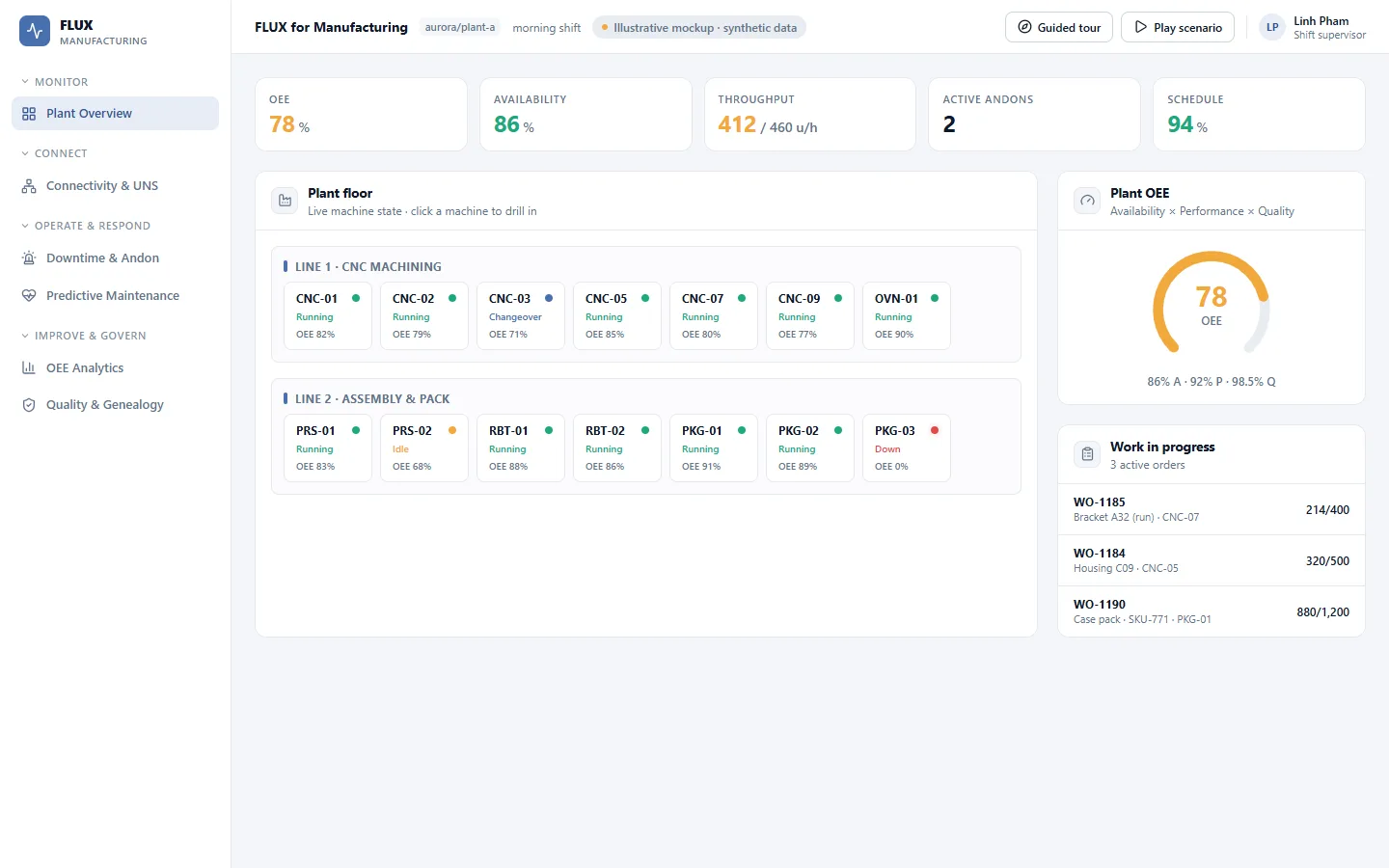Click the Work in progress clipboard icon
The image size is (1389, 868).
point(1087,454)
